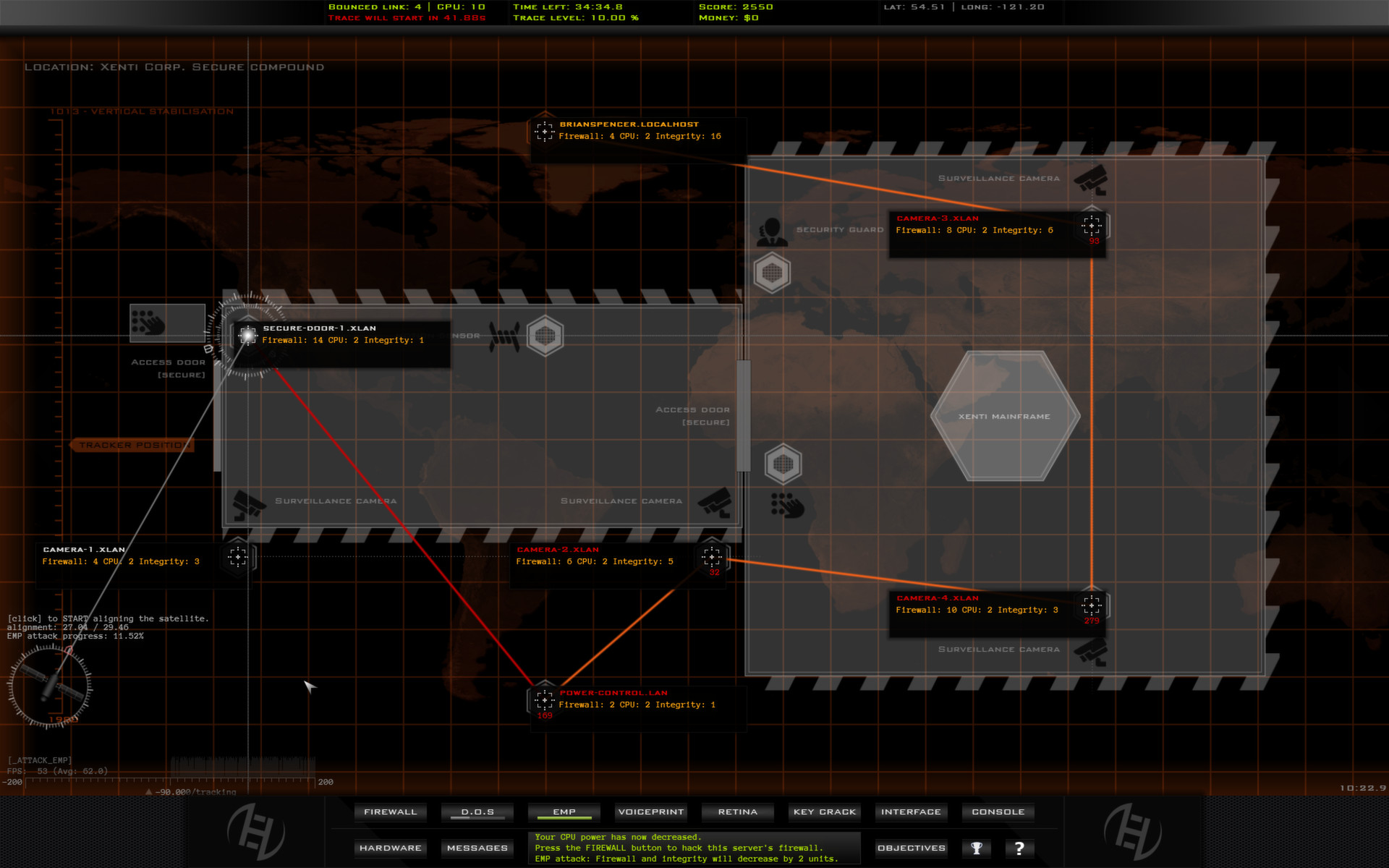Open the CONSOLE

(x=998, y=812)
